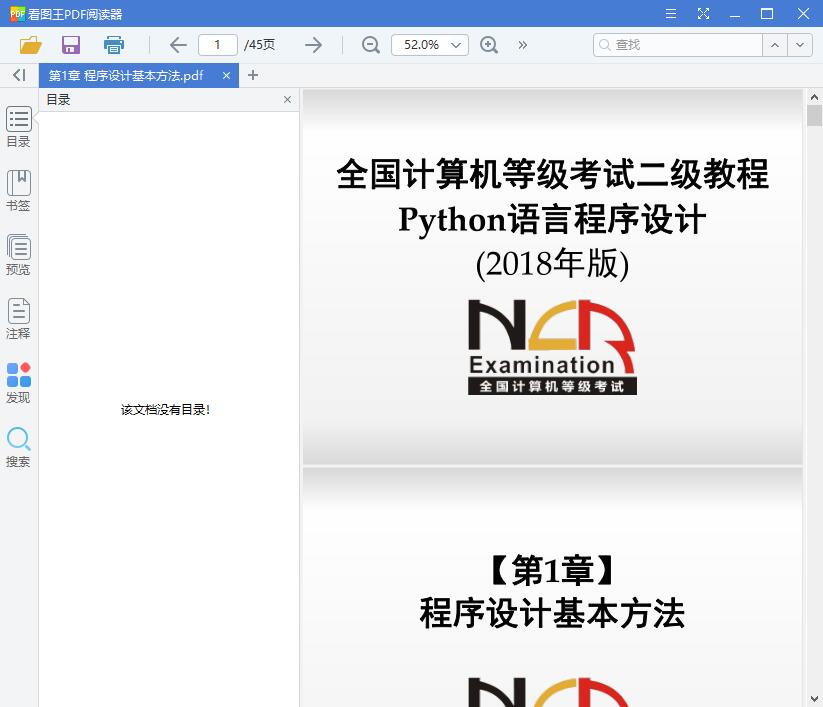This screenshot has height=707, width=823.
Task: Open the zoom percentage dropdown
Action: (x=429, y=45)
